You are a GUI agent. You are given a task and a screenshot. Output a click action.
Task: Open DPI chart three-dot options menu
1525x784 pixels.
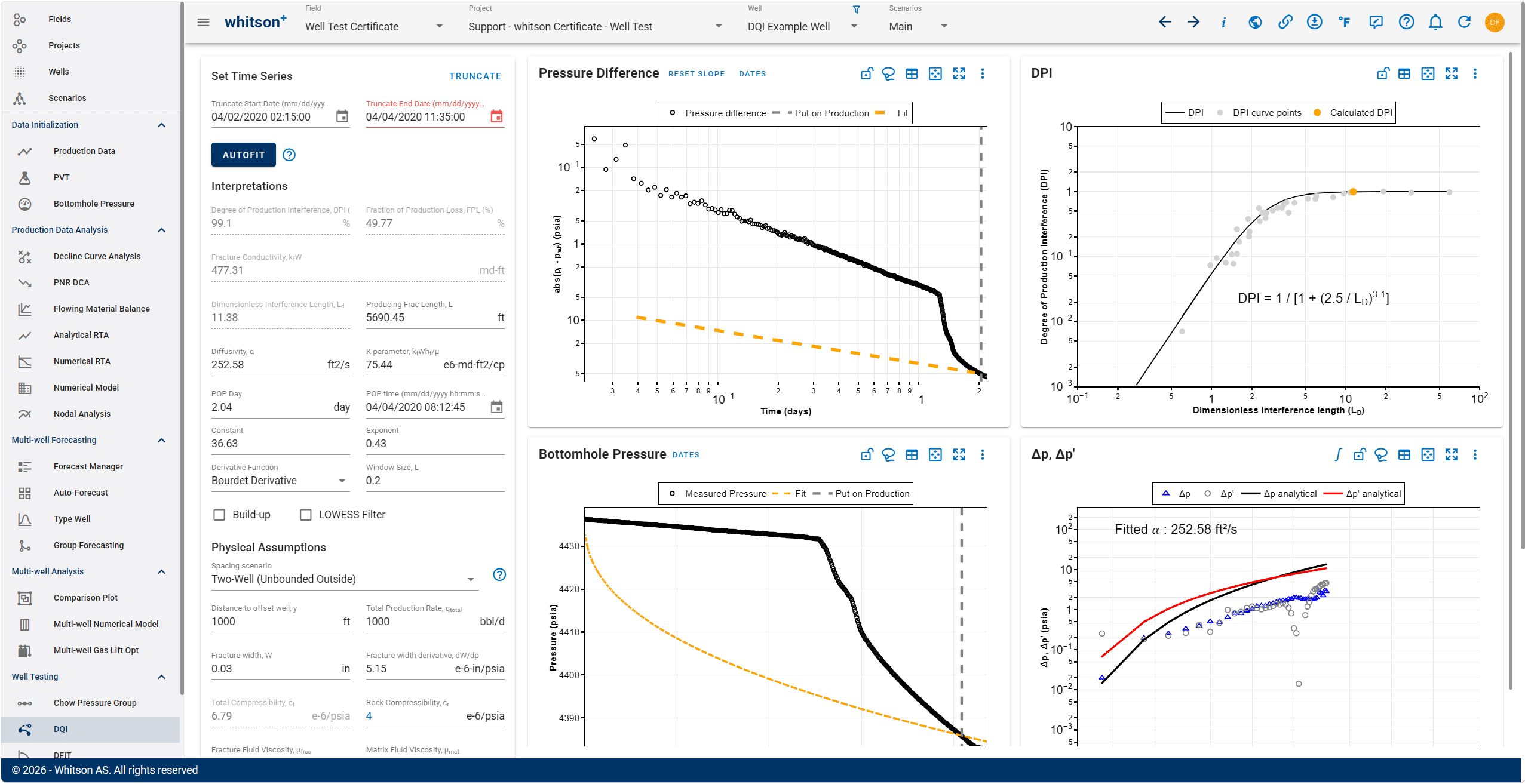pyautogui.click(x=1475, y=74)
